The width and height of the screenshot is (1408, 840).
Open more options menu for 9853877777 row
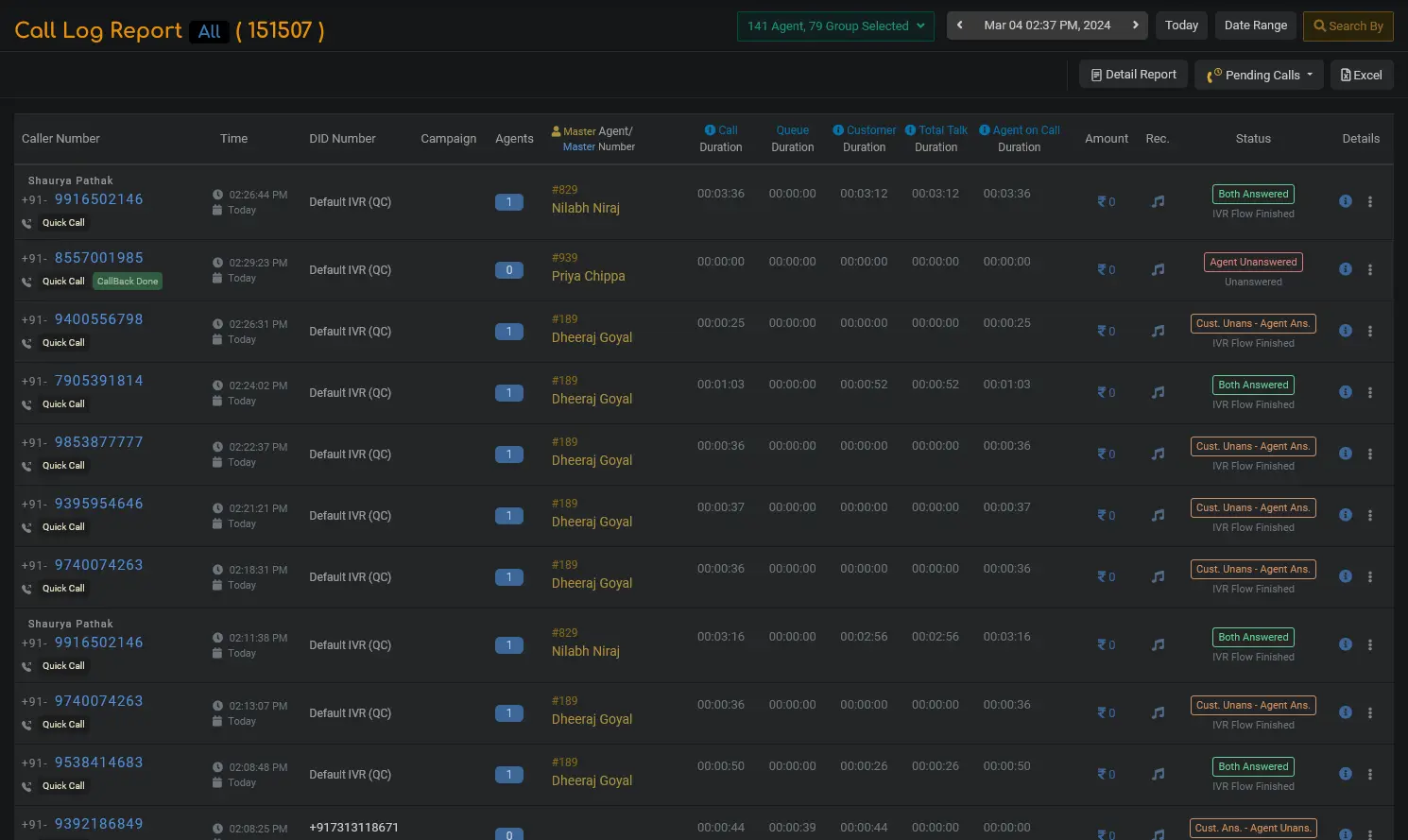[x=1370, y=454]
